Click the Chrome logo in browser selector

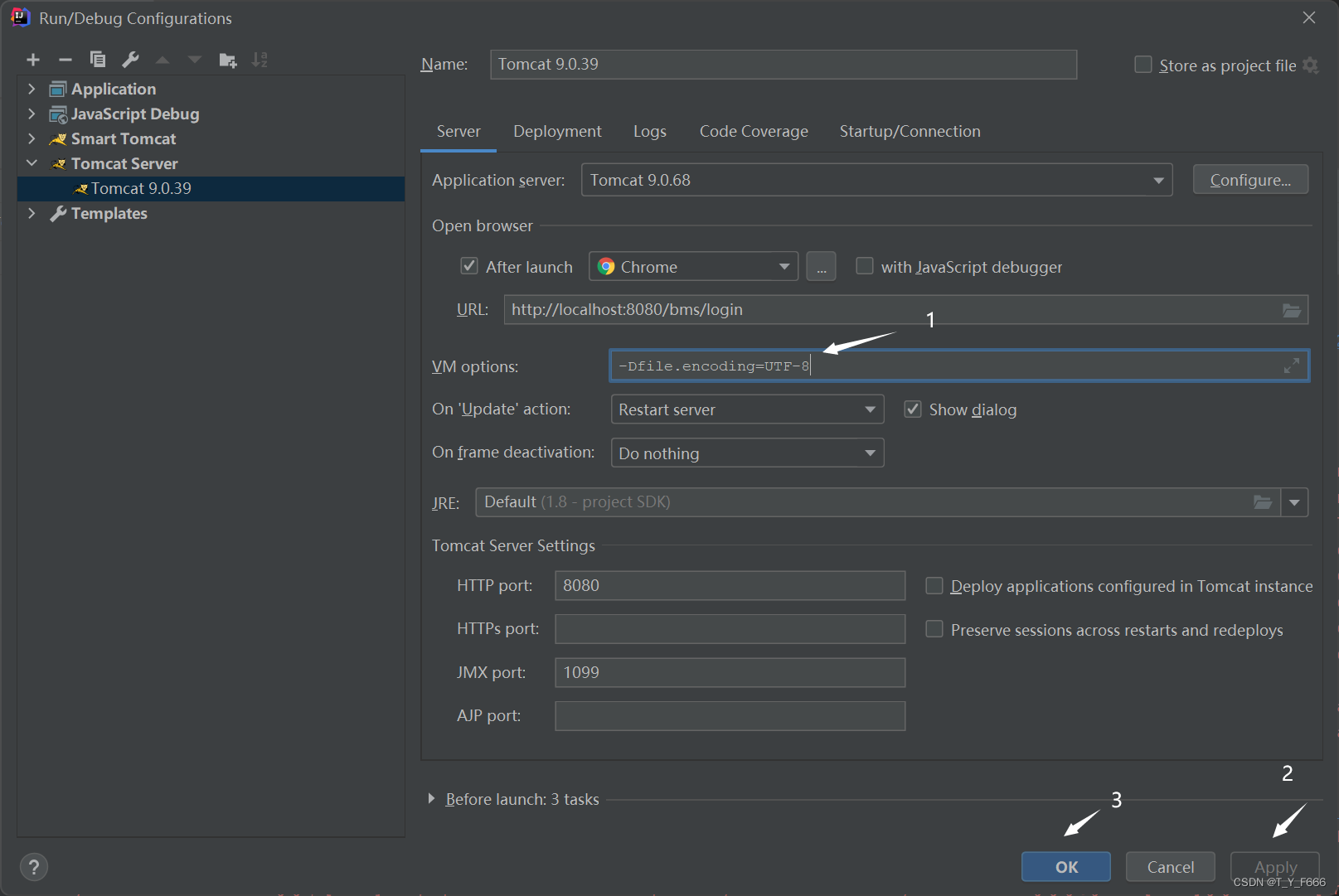click(607, 267)
